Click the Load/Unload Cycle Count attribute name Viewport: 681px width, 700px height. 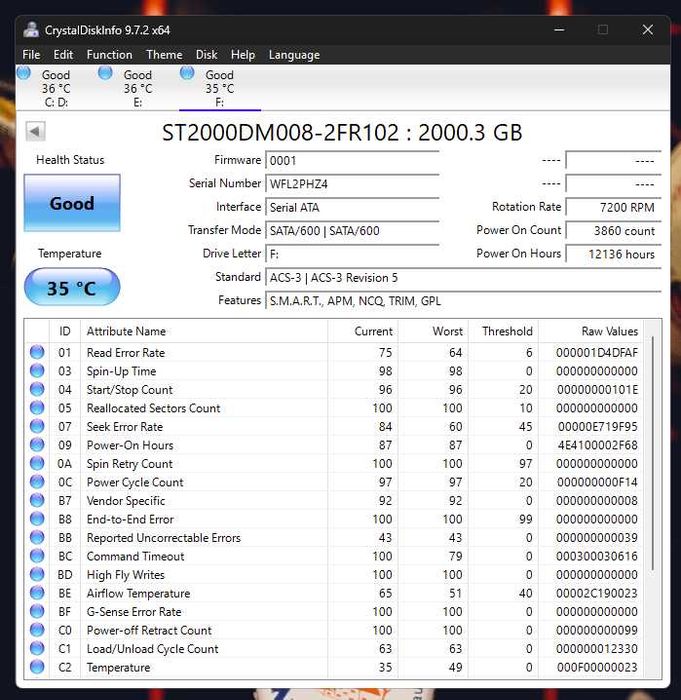click(152, 649)
